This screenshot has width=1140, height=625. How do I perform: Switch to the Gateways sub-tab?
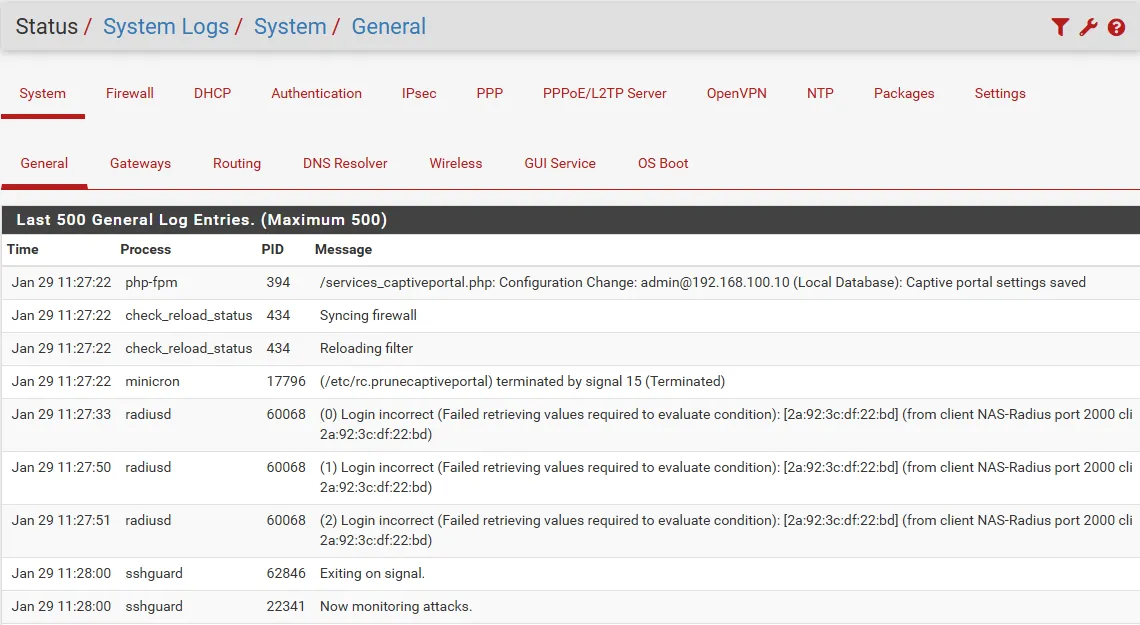pos(140,164)
